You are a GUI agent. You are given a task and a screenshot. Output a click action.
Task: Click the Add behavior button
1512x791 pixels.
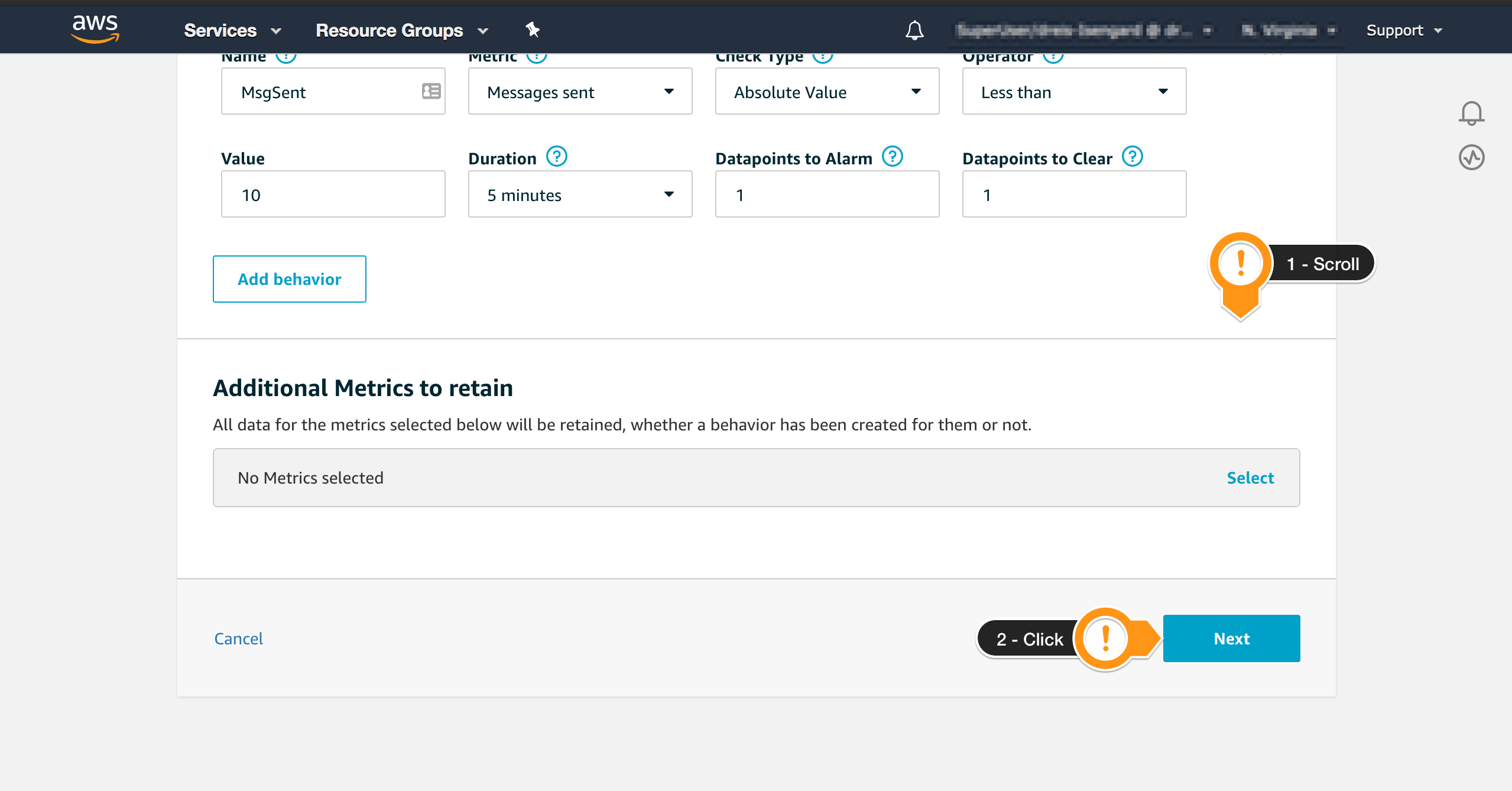(289, 279)
